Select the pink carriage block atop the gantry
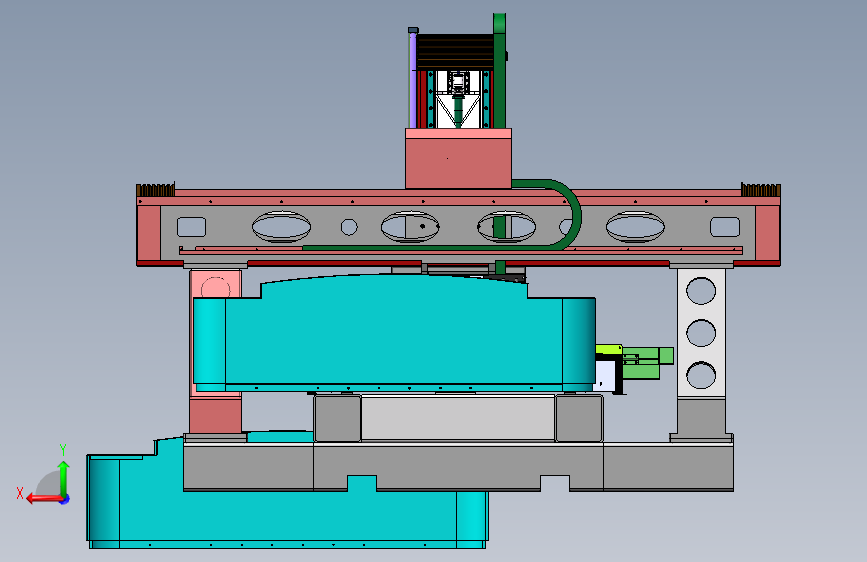The image size is (867, 562). coord(458,159)
